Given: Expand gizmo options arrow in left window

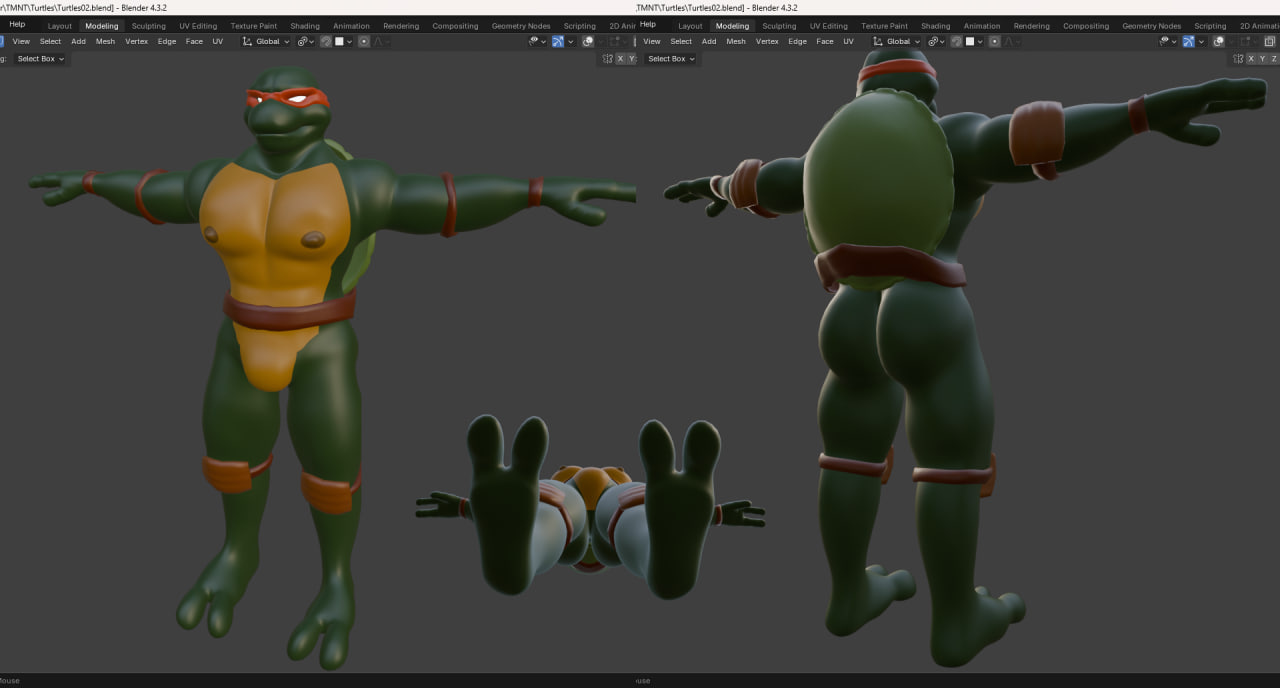Looking at the screenshot, I should 571,41.
